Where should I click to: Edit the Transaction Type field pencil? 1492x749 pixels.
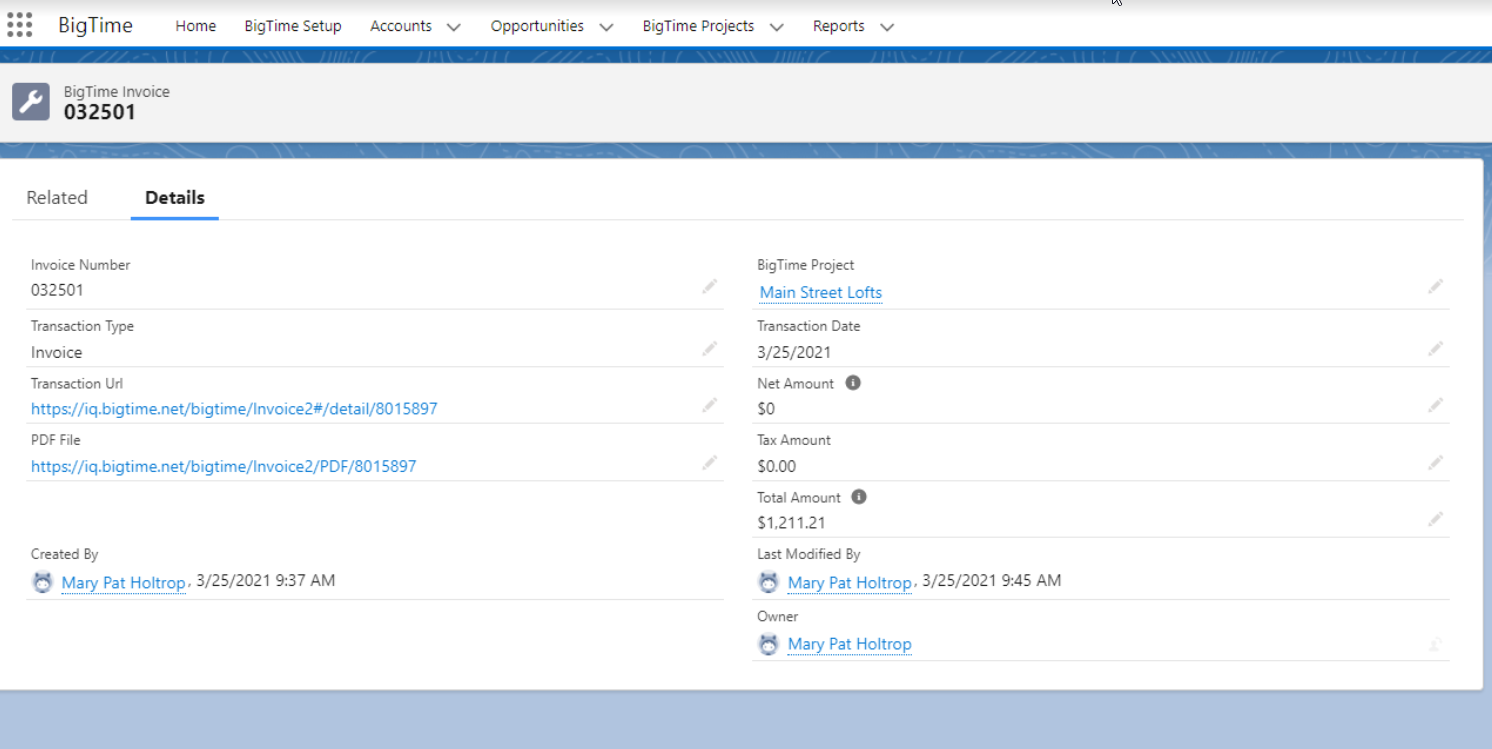coord(709,349)
